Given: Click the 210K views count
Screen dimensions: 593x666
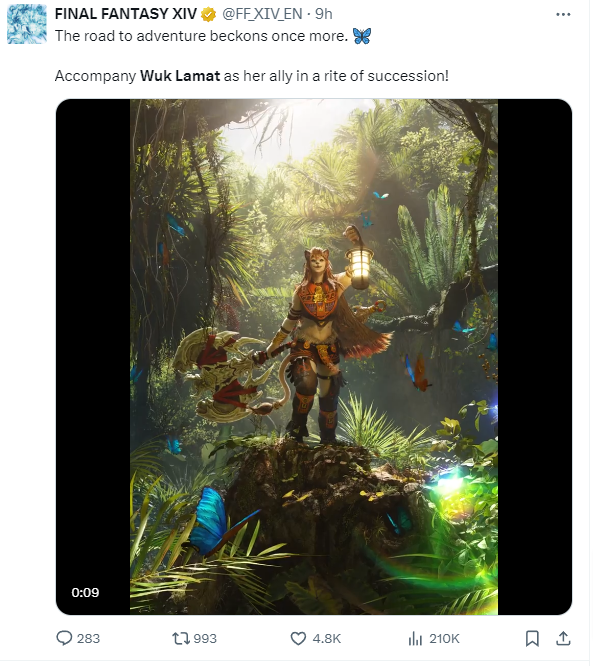Looking at the screenshot, I should [444, 638].
